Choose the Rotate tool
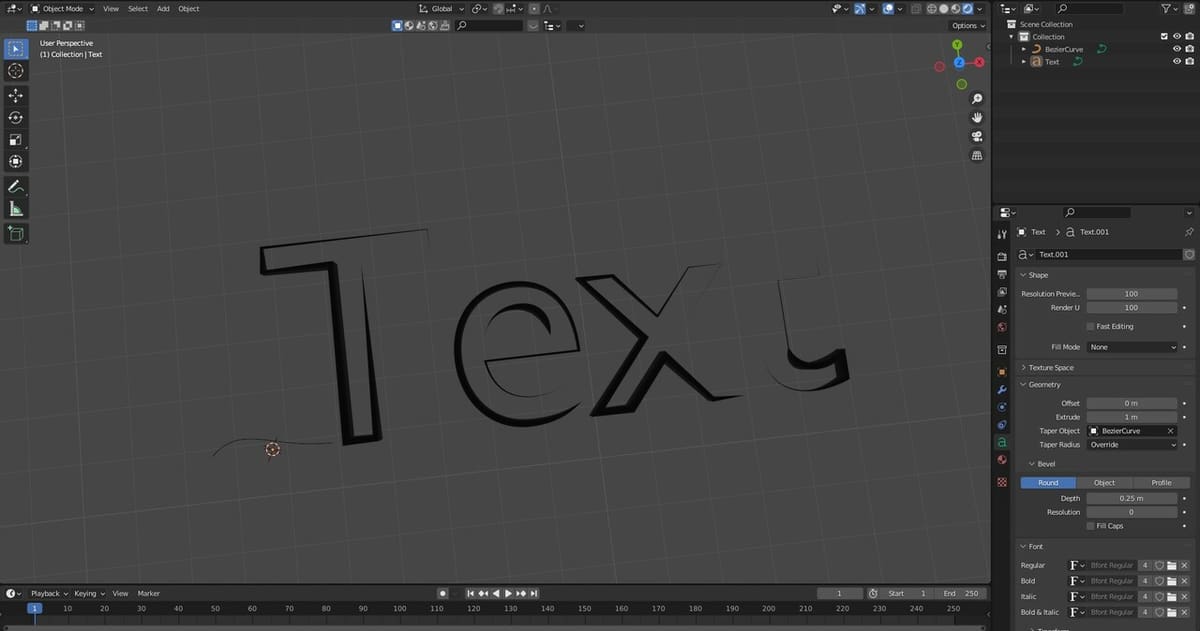This screenshot has width=1200, height=631. click(16, 117)
